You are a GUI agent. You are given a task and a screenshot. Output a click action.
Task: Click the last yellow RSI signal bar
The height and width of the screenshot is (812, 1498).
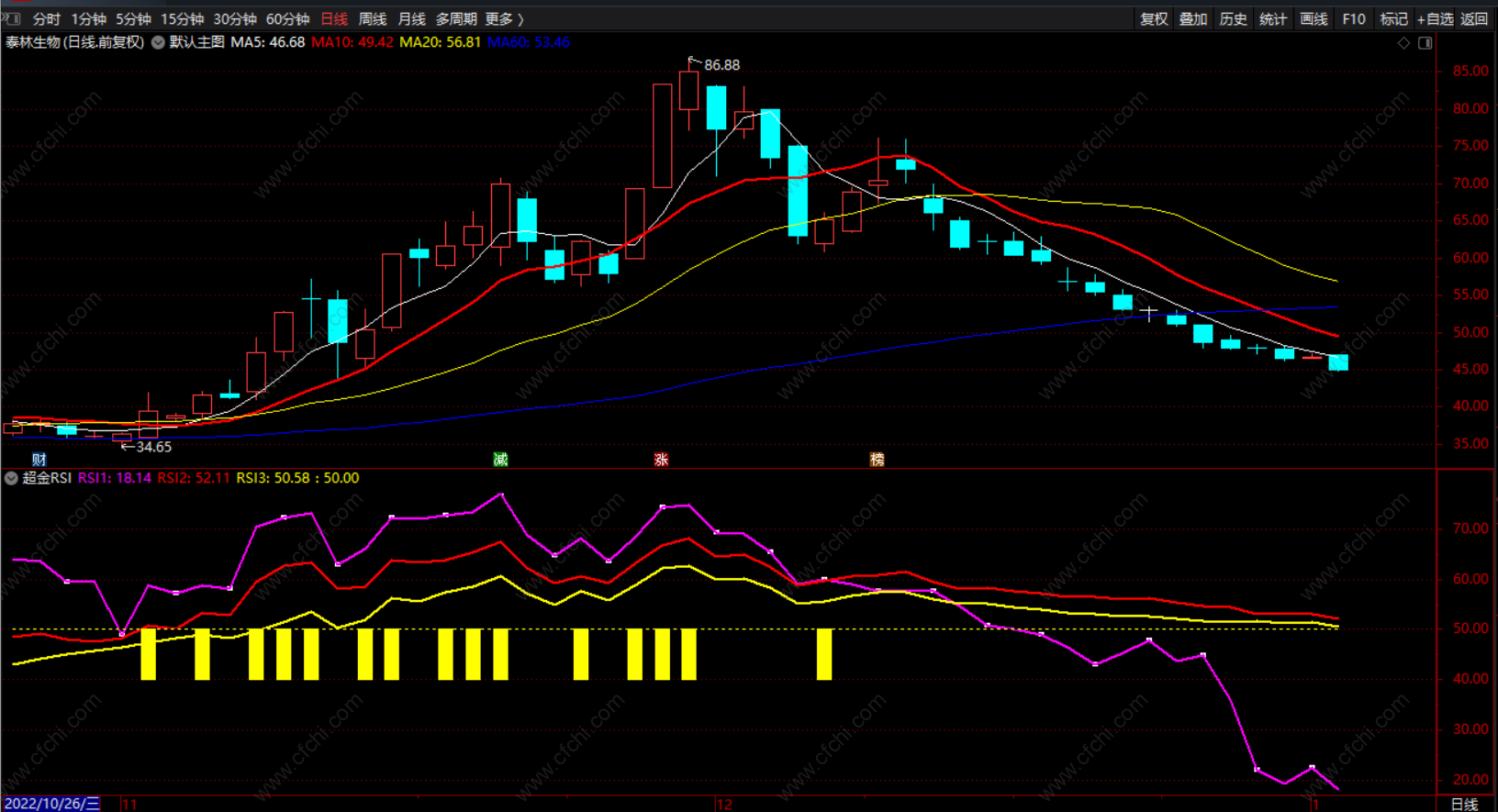pos(824,654)
